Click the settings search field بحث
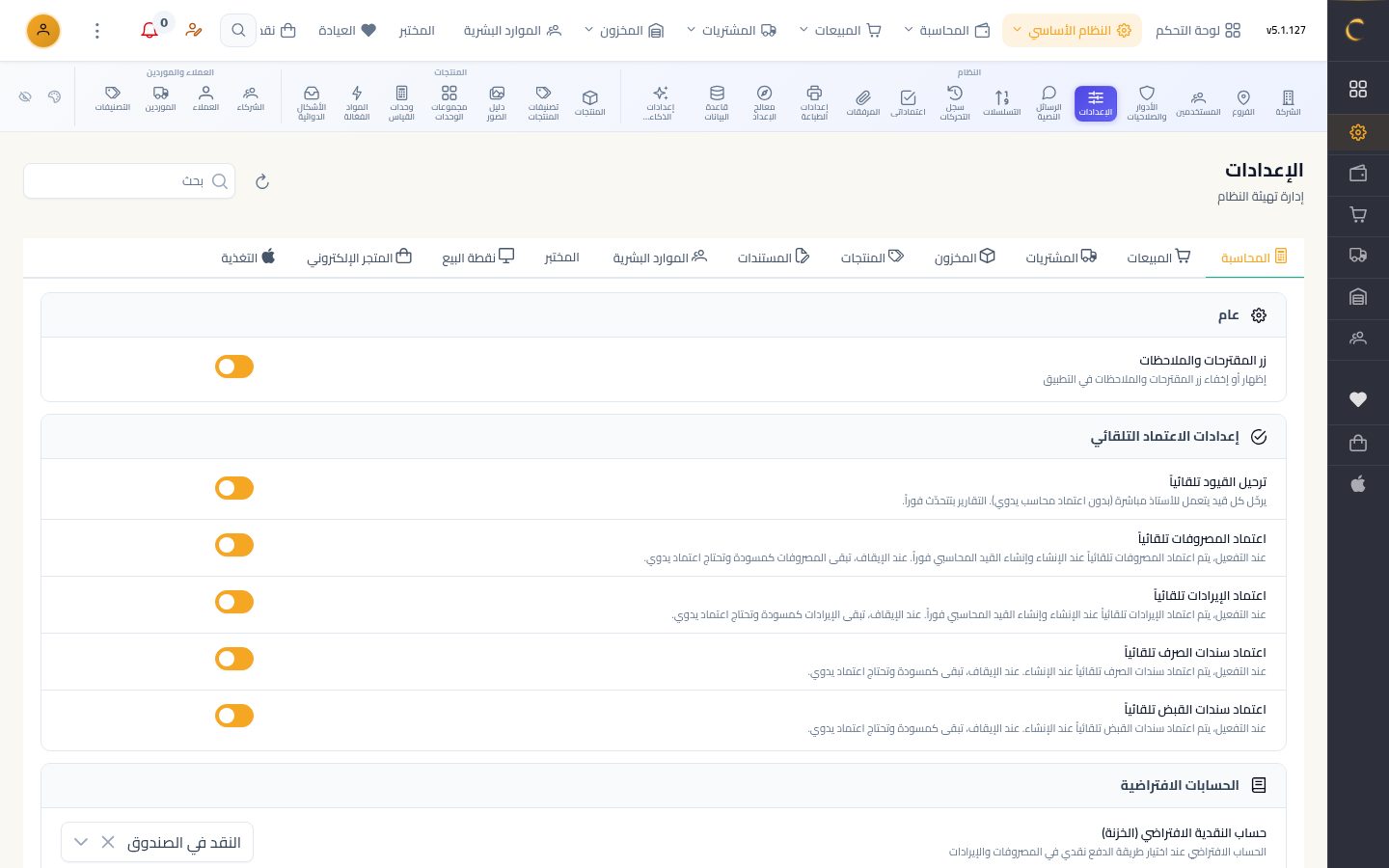 [129, 181]
